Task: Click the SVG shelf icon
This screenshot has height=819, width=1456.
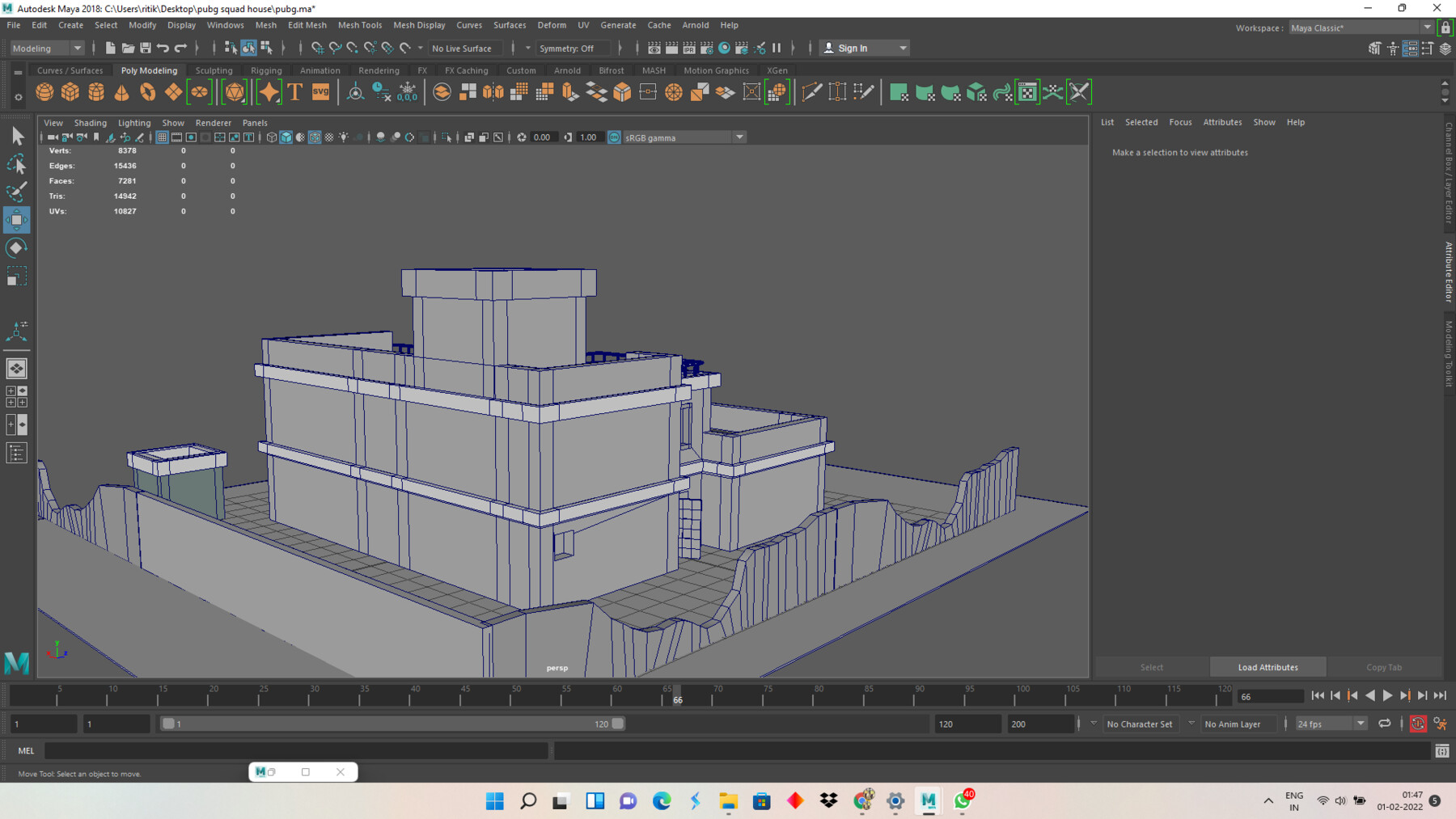Action: tap(320, 91)
